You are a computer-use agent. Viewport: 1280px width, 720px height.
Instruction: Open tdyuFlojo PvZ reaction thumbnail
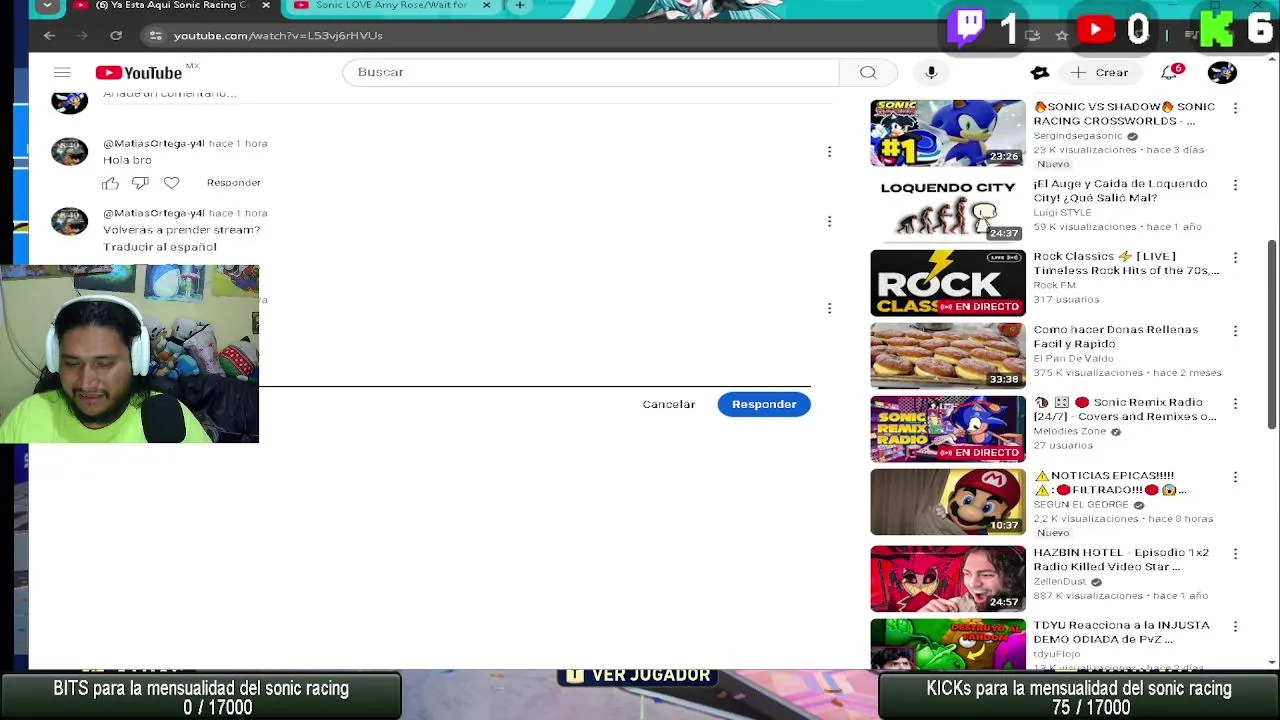(948, 644)
